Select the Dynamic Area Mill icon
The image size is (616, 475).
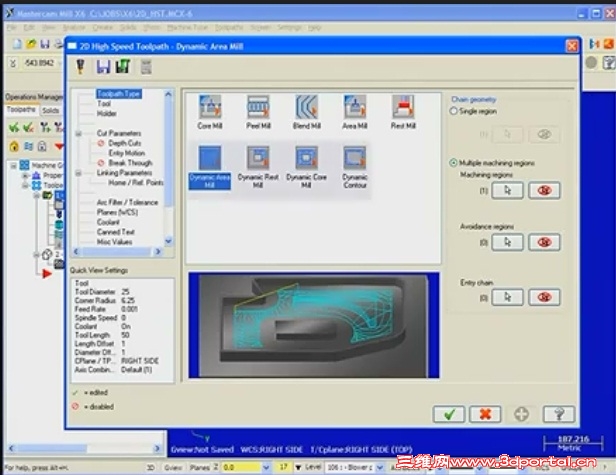(210, 158)
